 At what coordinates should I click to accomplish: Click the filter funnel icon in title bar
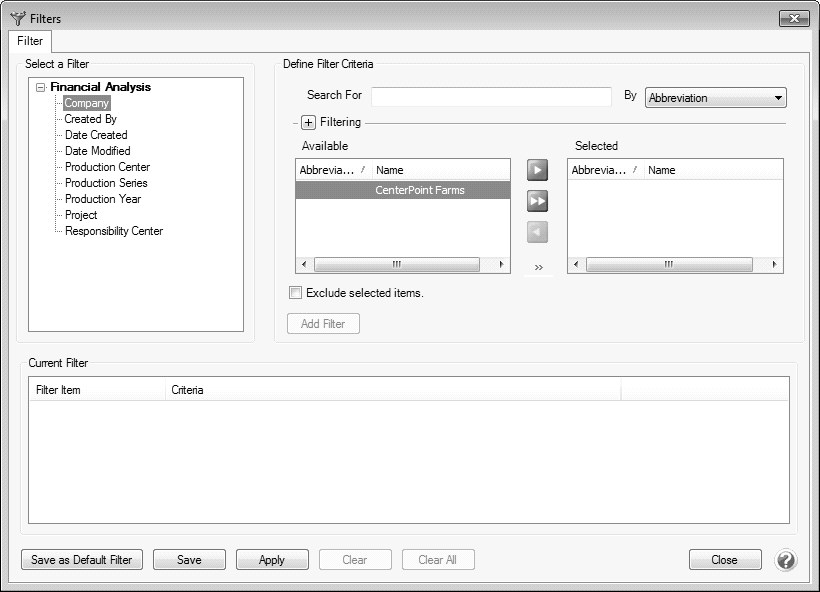17,18
